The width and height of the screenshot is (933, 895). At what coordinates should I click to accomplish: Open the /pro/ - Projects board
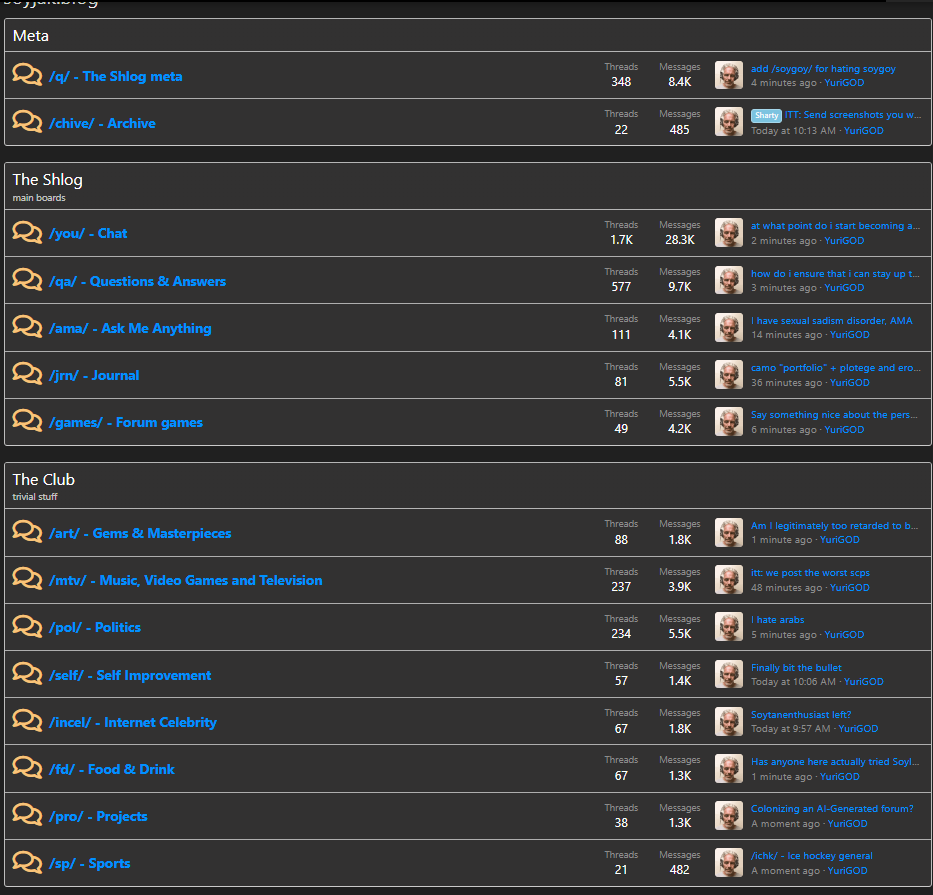(x=98, y=816)
